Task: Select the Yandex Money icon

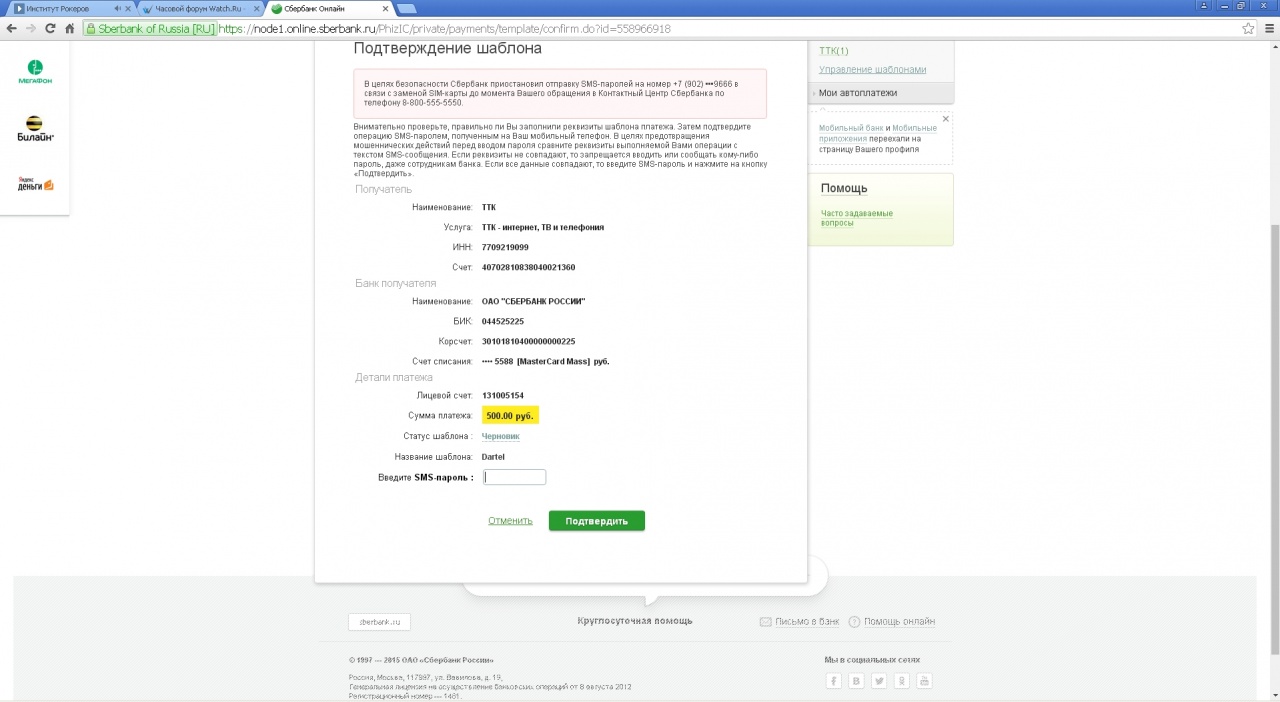Action: click(x=35, y=184)
